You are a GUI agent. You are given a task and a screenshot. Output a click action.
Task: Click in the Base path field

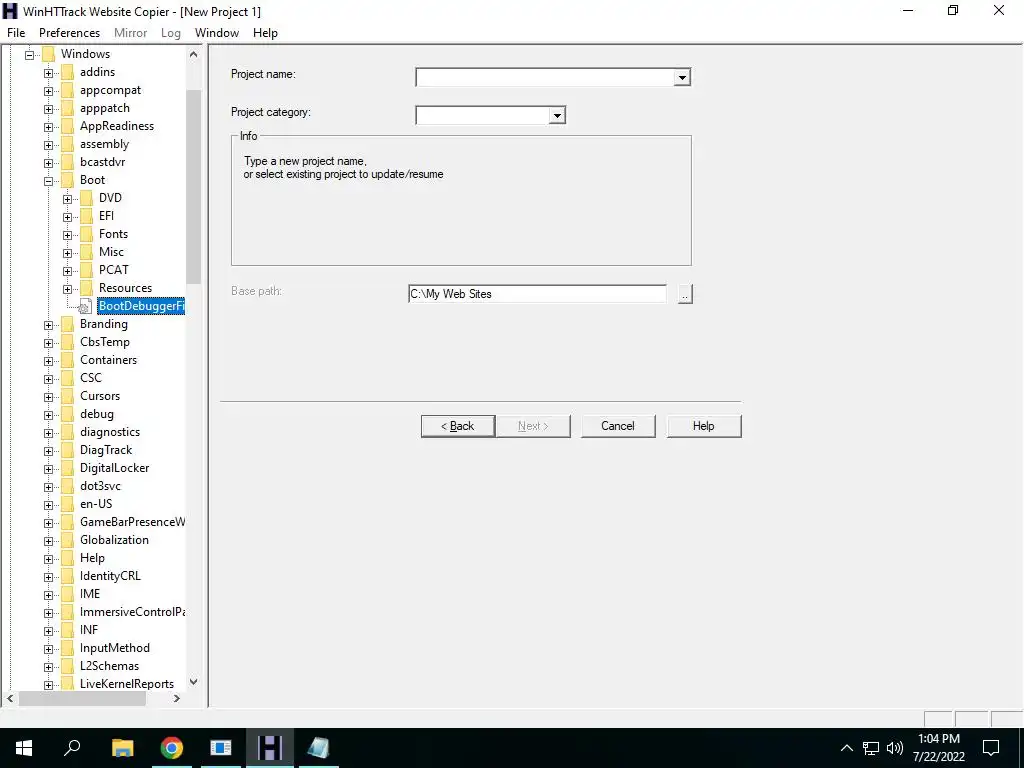(537, 294)
